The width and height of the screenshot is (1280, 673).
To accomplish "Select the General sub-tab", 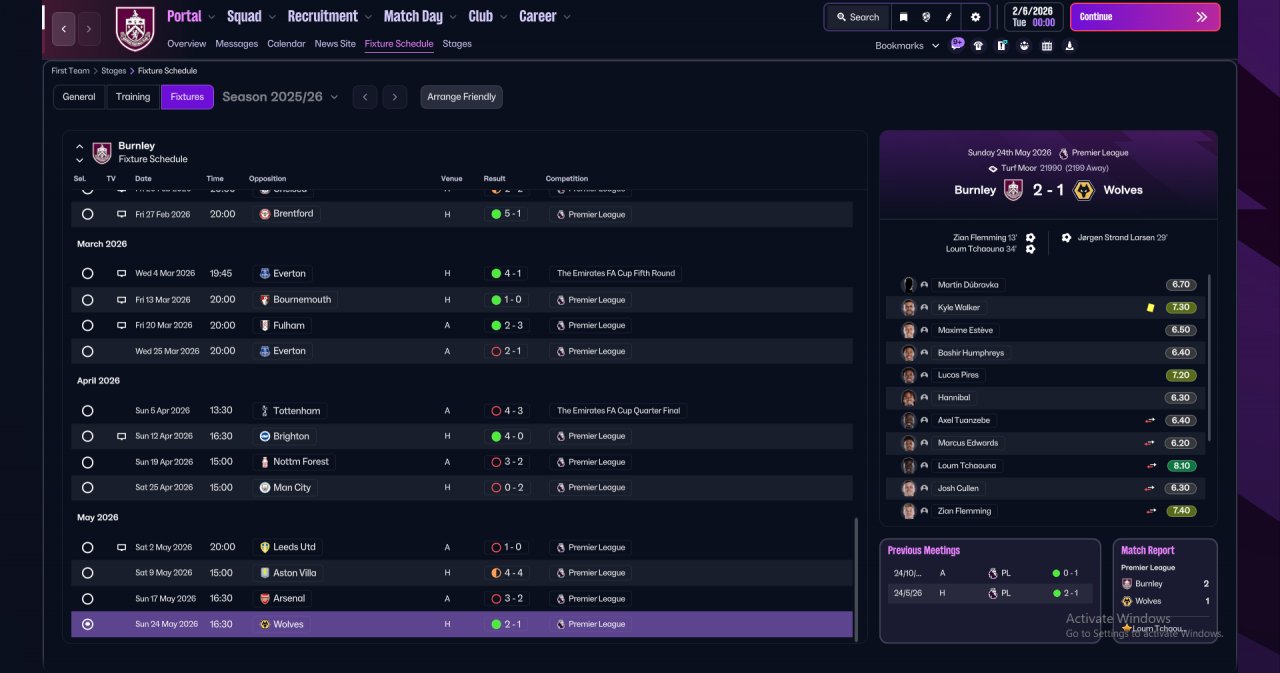I will (79, 97).
